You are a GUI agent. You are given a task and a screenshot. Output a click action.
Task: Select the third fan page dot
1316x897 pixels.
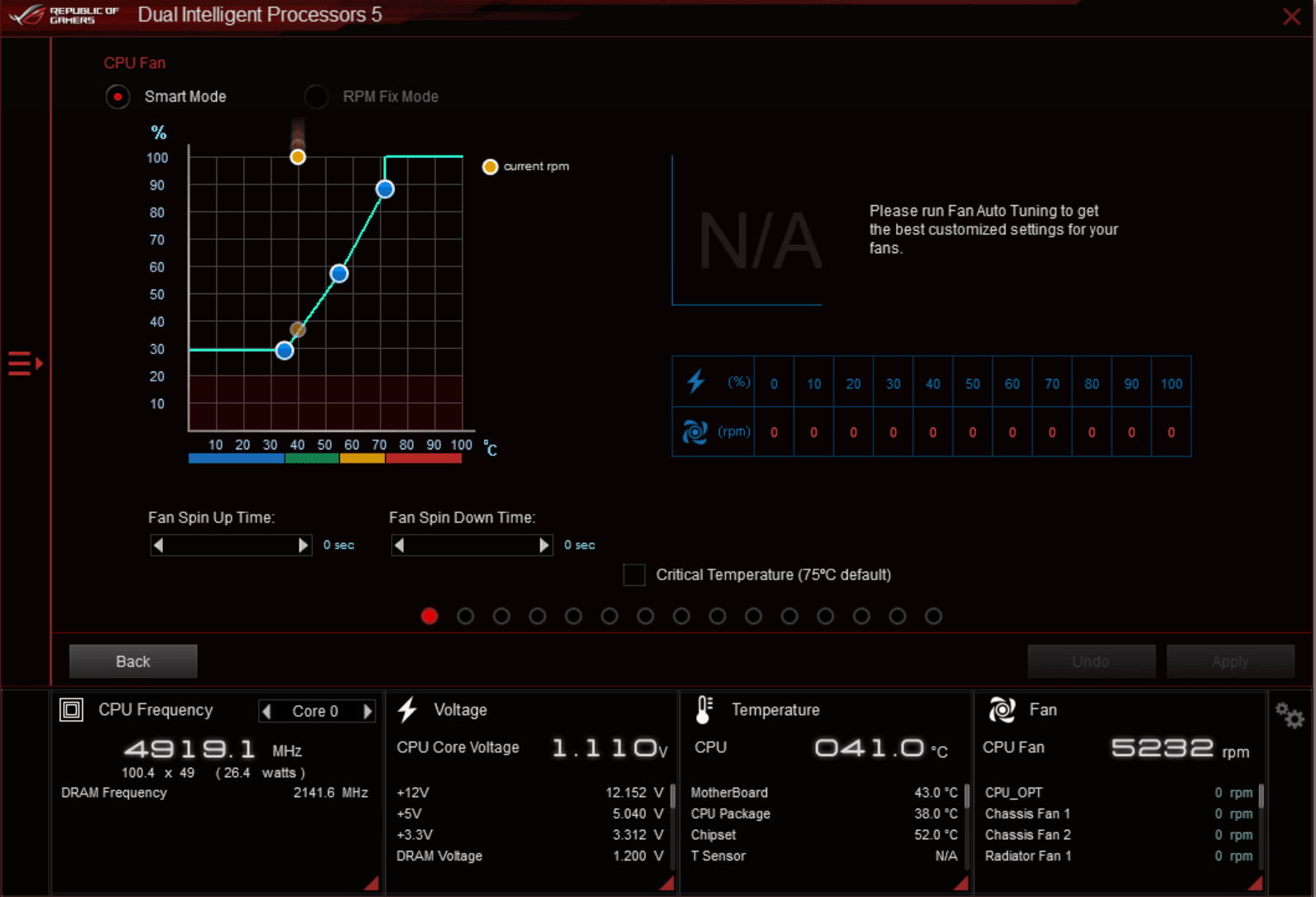(502, 616)
